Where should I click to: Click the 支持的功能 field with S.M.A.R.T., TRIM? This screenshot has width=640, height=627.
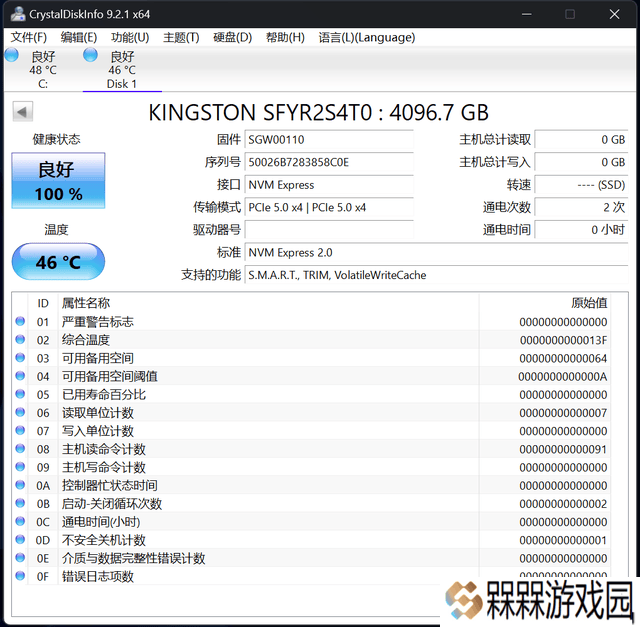pyautogui.click(x=436, y=275)
